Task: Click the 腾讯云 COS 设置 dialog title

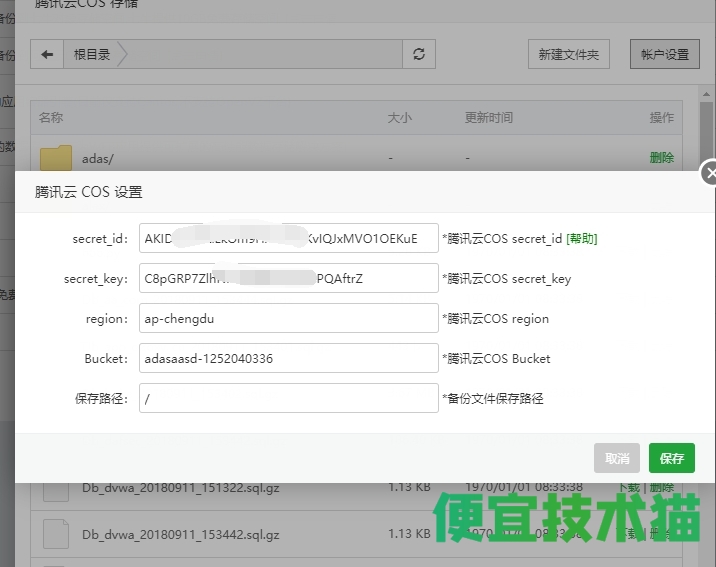Action: [89, 192]
